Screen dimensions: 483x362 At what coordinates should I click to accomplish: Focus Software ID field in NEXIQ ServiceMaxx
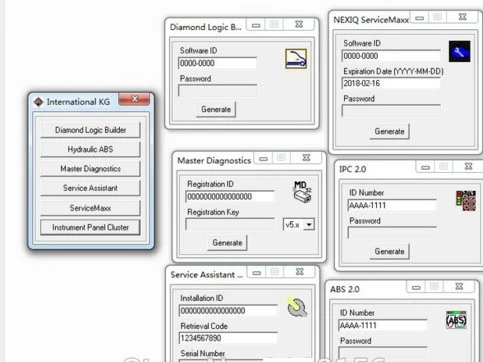tap(391, 56)
